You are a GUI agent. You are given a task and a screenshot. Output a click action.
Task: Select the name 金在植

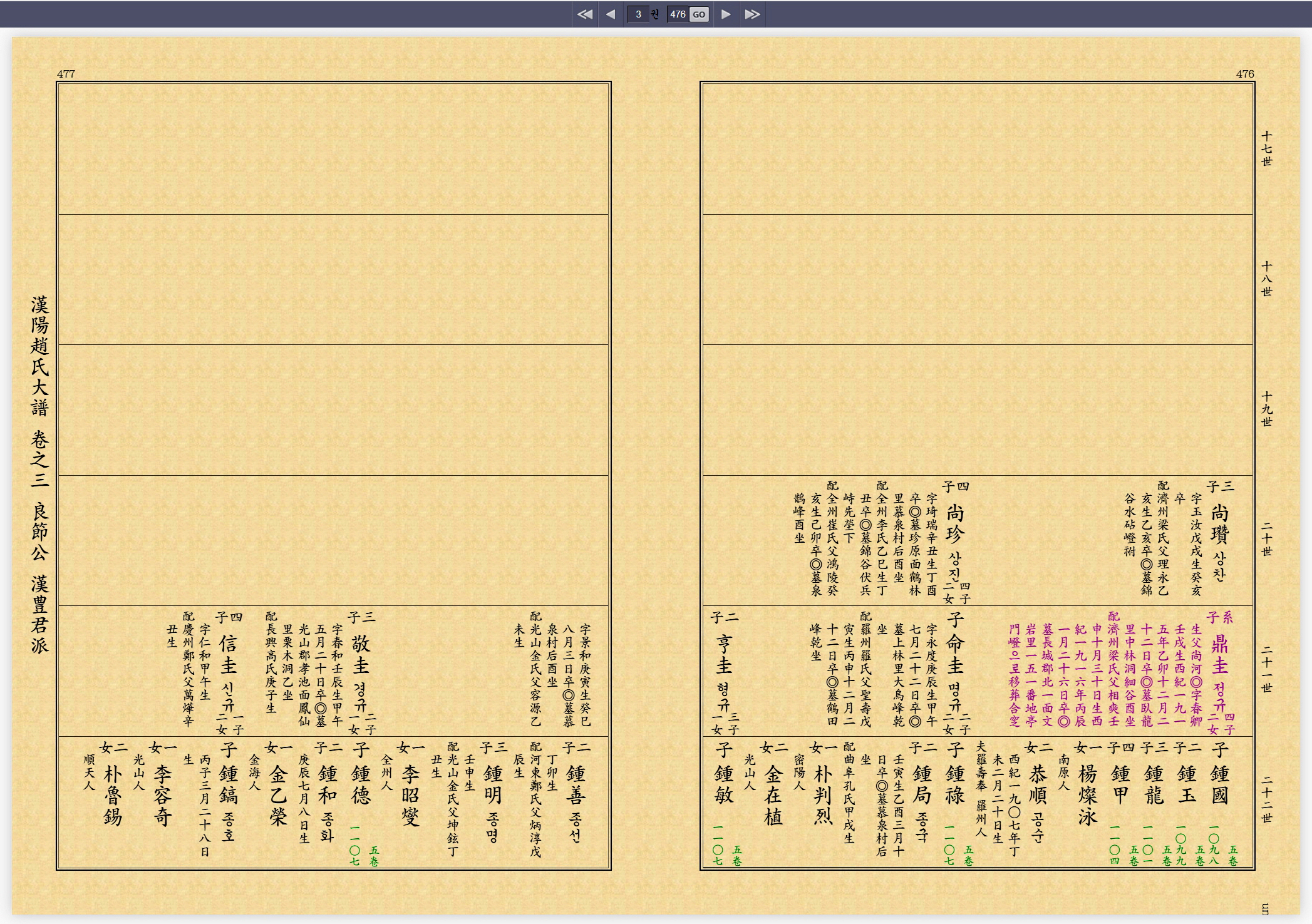(773, 795)
